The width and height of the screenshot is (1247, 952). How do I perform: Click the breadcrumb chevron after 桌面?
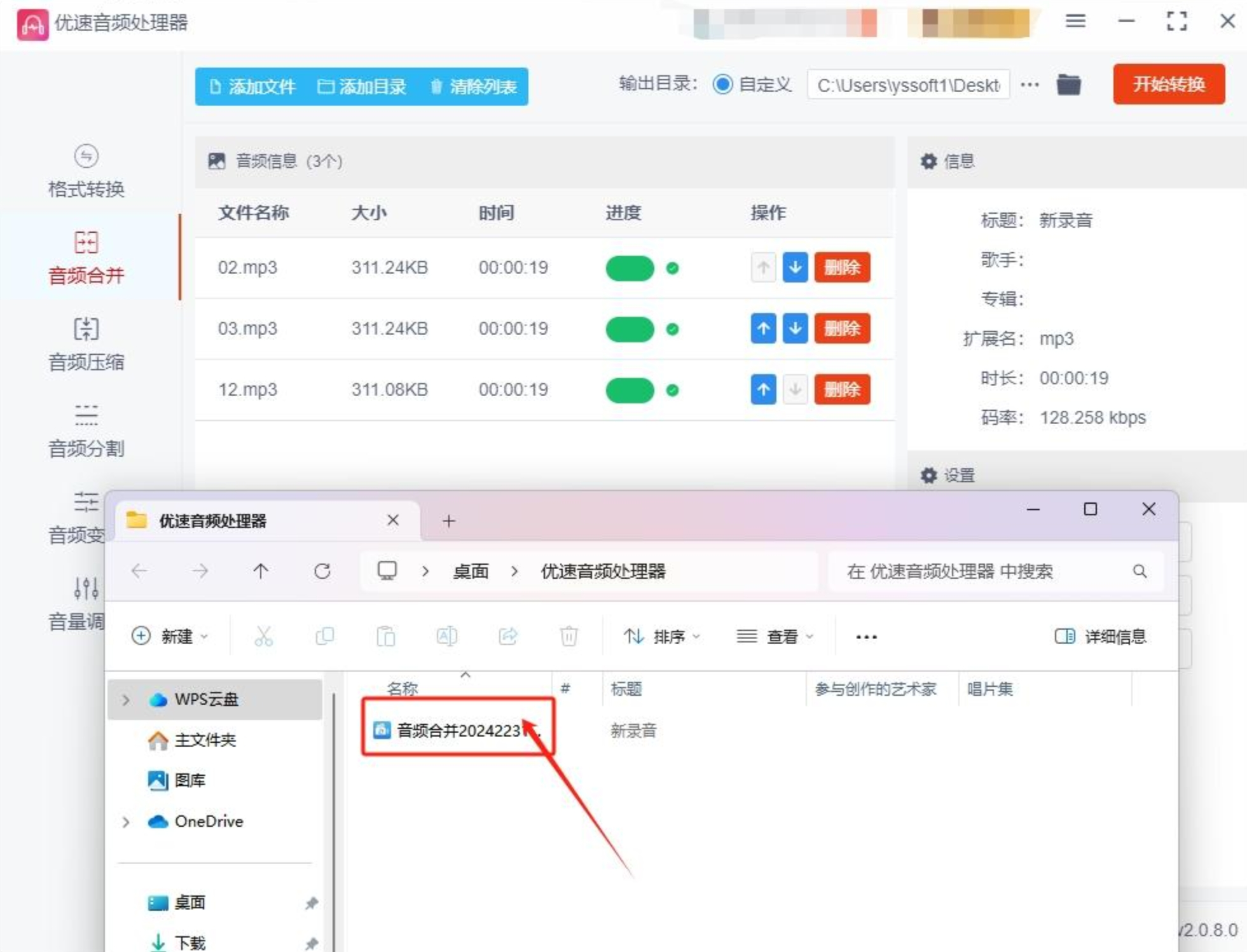[x=514, y=572]
